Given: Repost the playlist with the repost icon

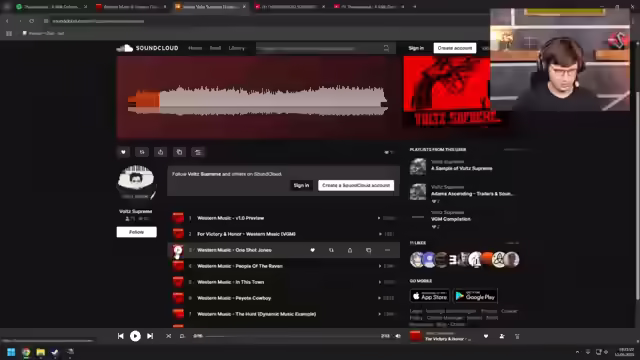Looking at the screenshot, I should tap(142, 152).
